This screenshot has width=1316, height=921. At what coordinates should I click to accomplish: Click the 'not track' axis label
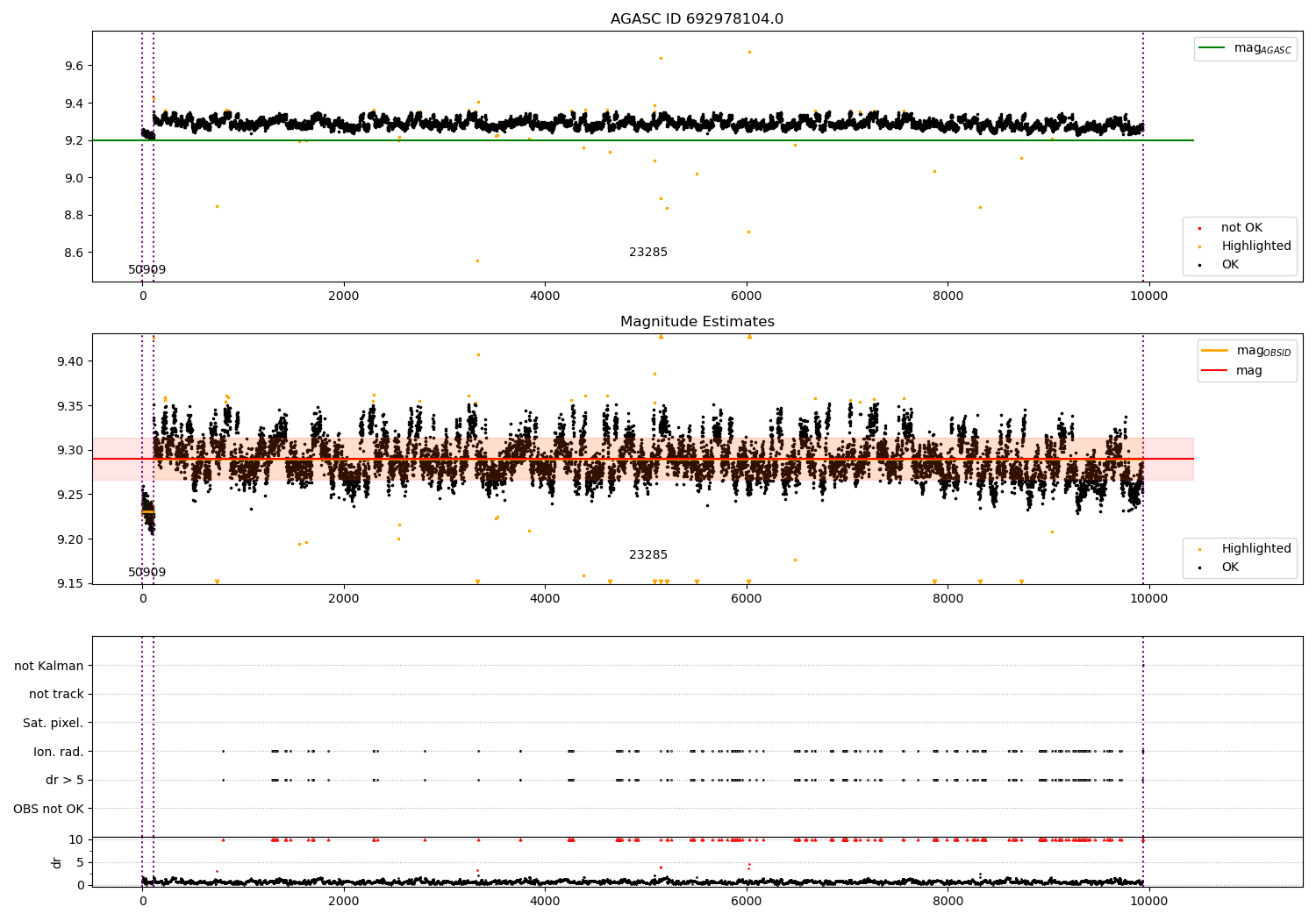[x=56, y=695]
